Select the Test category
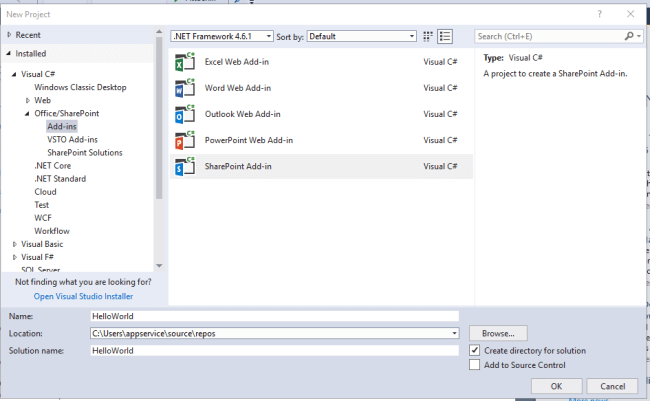 (41, 205)
